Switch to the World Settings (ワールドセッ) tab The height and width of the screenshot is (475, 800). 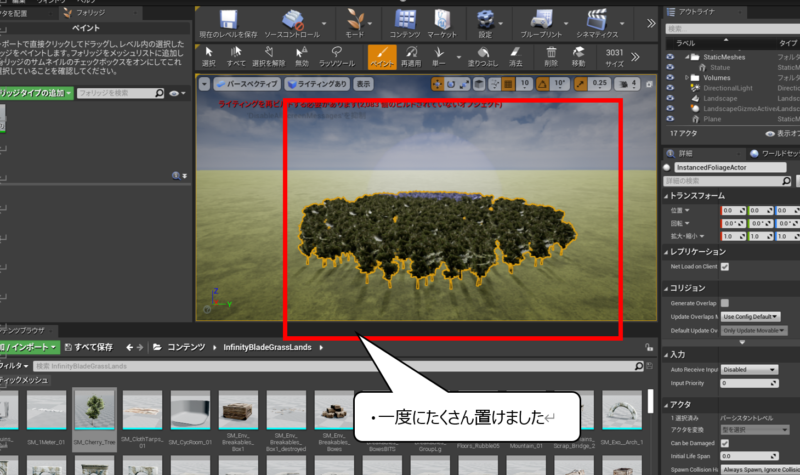[x=774, y=154]
